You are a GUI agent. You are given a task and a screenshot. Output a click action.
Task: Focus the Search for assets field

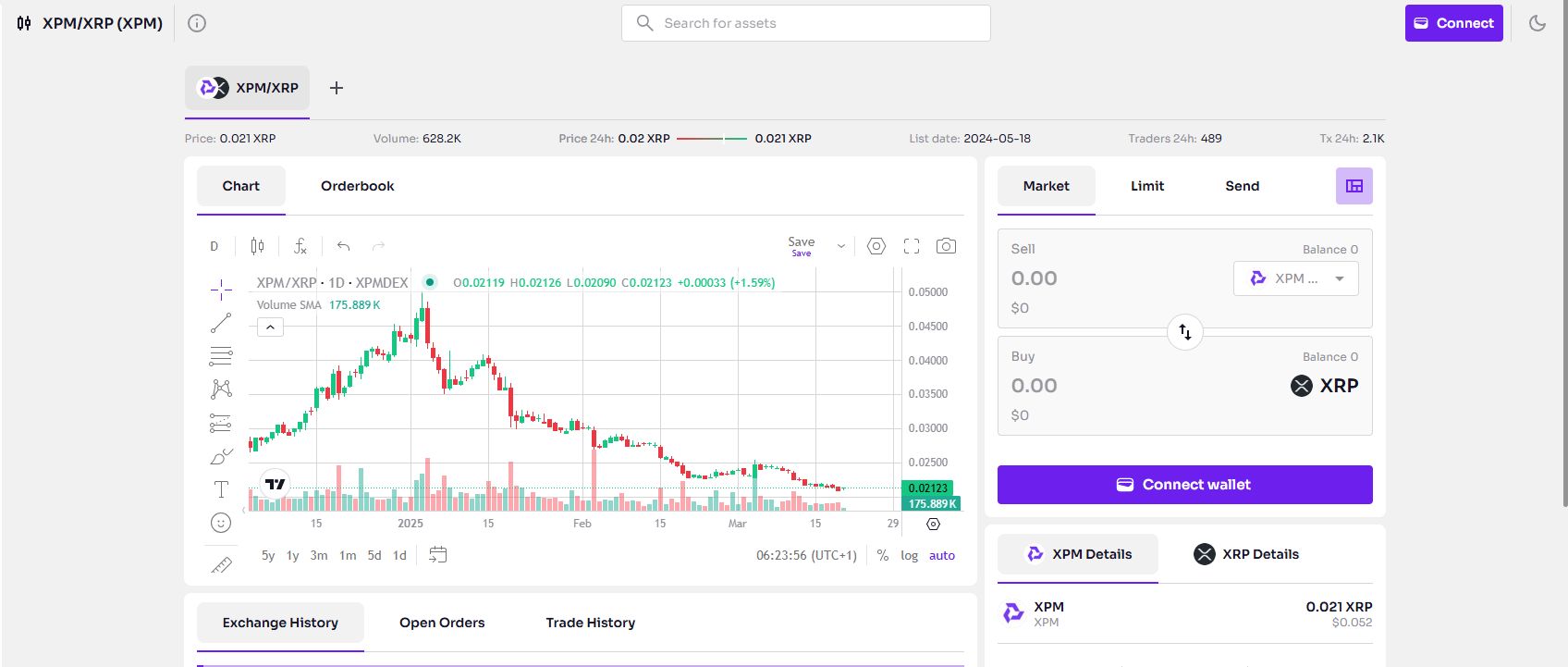coord(806,23)
